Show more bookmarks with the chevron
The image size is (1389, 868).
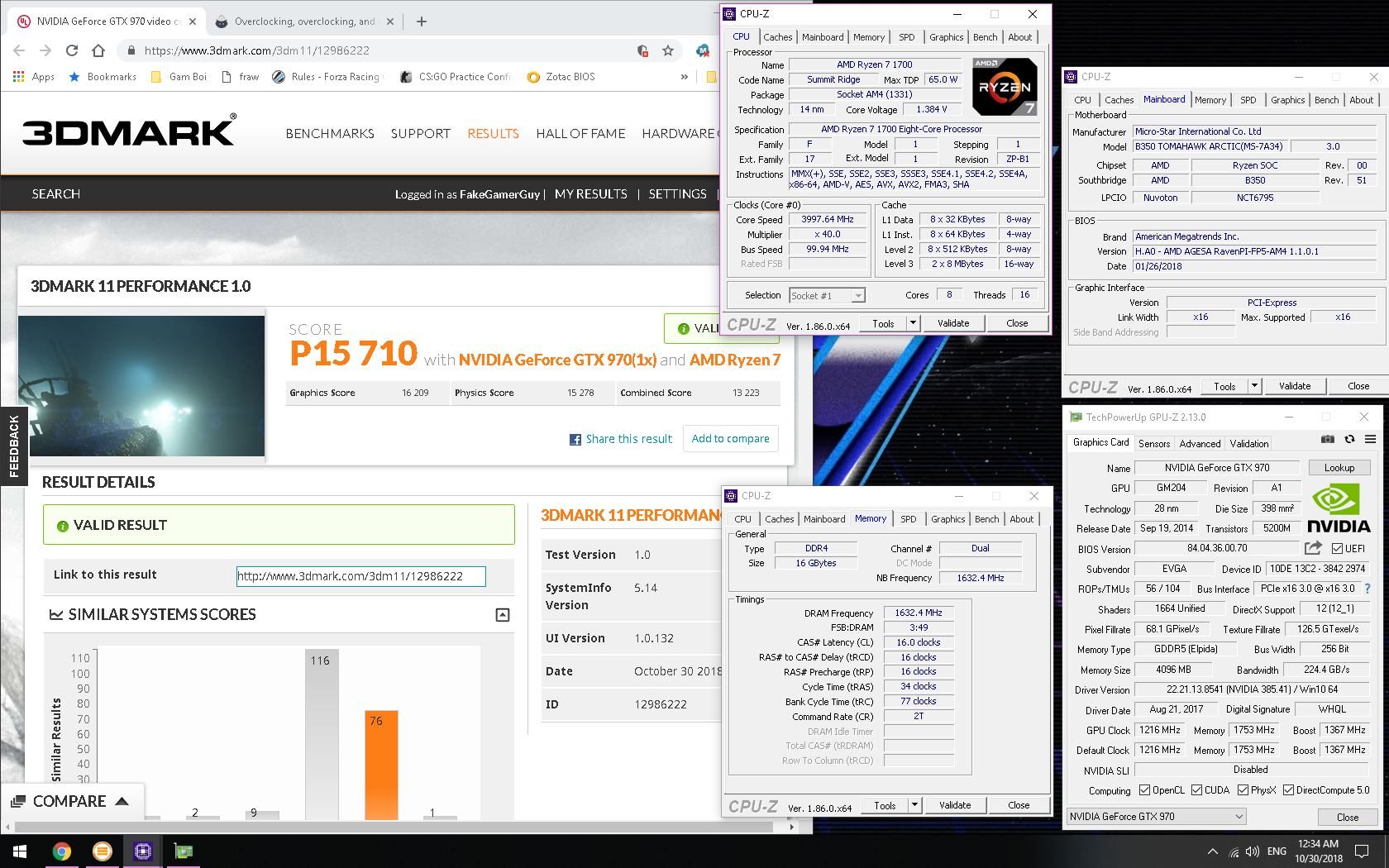(x=684, y=77)
